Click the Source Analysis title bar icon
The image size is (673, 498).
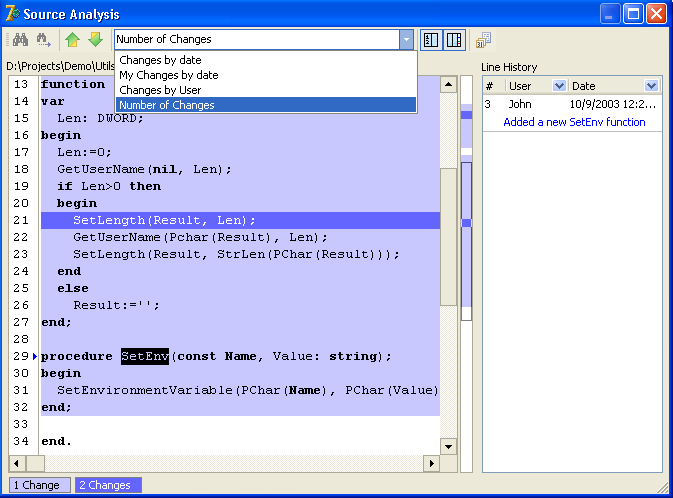[x=14, y=14]
